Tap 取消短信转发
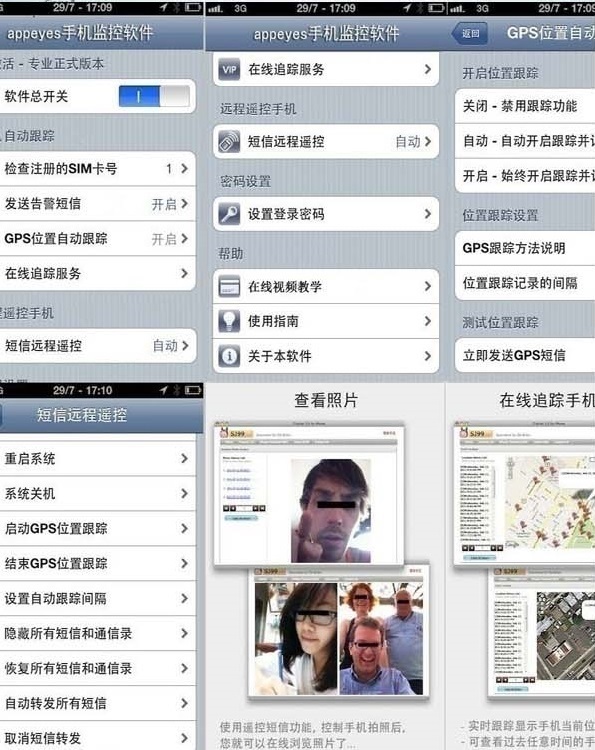This screenshot has height=750, width=595. (98, 737)
